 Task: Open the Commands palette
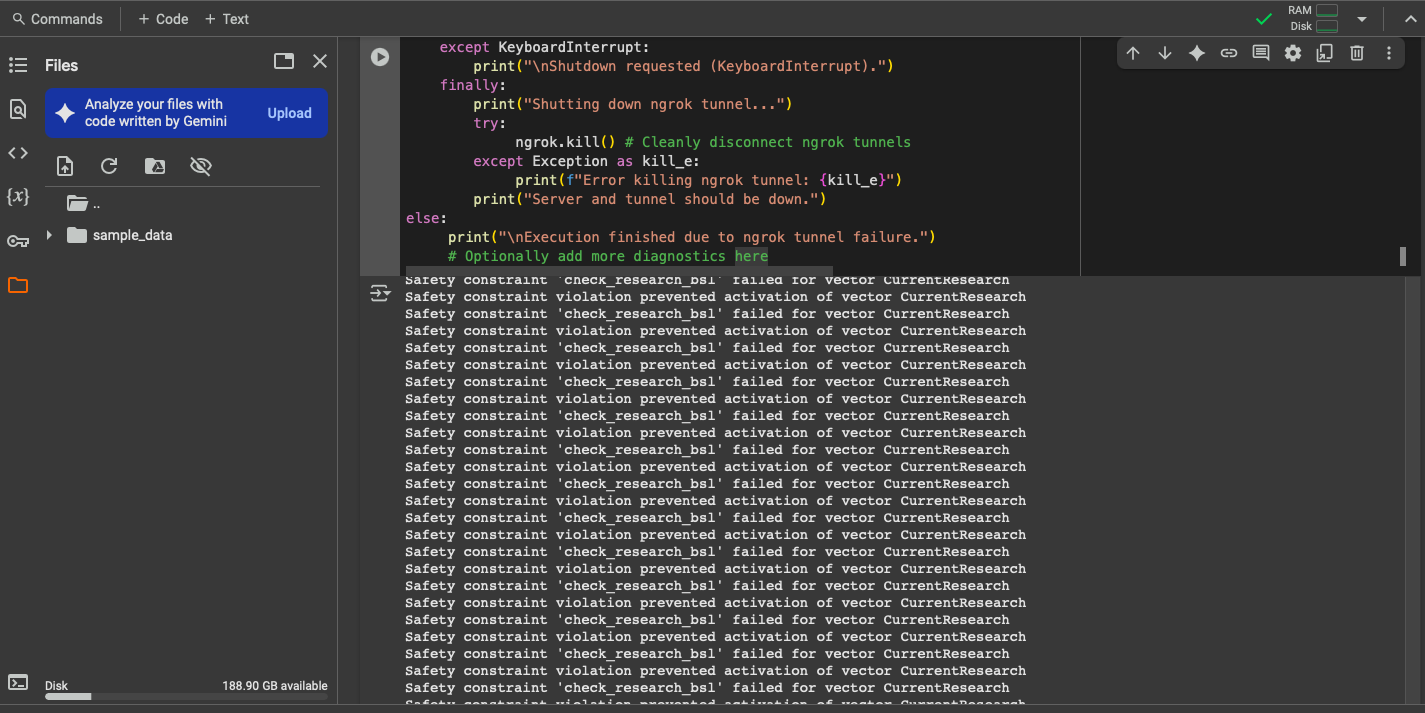coord(58,19)
